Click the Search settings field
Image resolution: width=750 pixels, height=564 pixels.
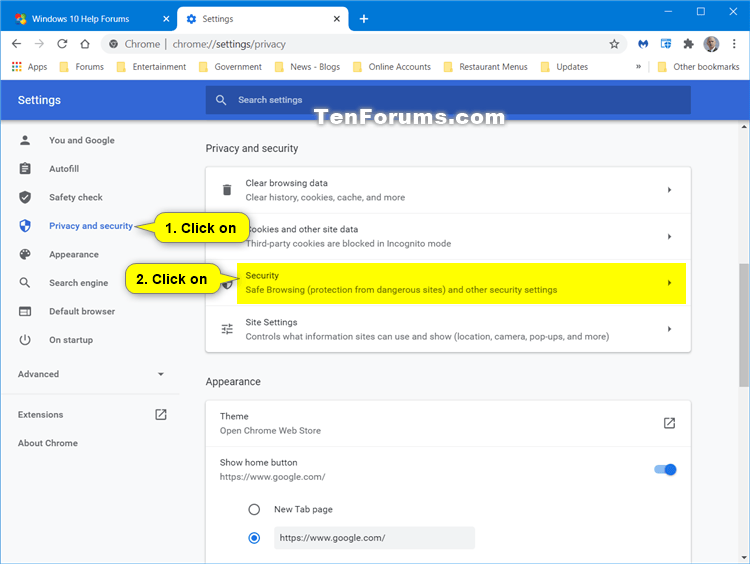(448, 100)
